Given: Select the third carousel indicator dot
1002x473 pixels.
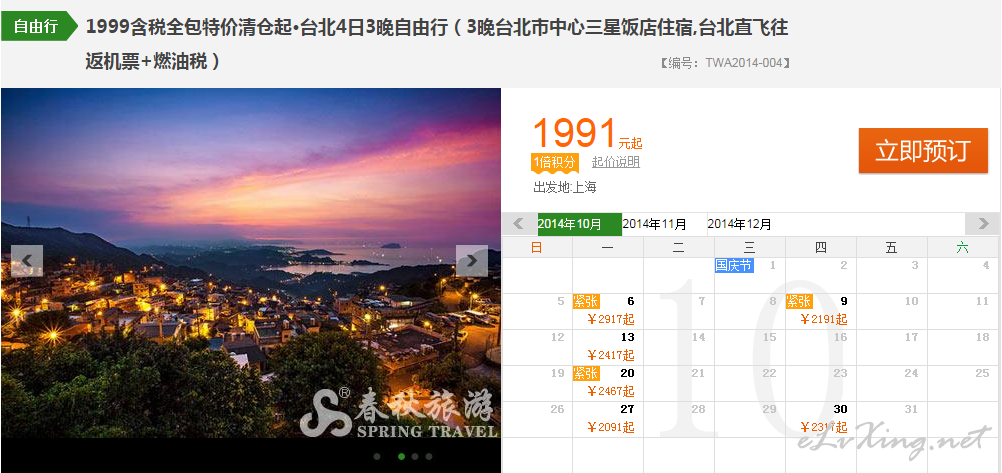Looking at the screenshot, I should (415, 456).
